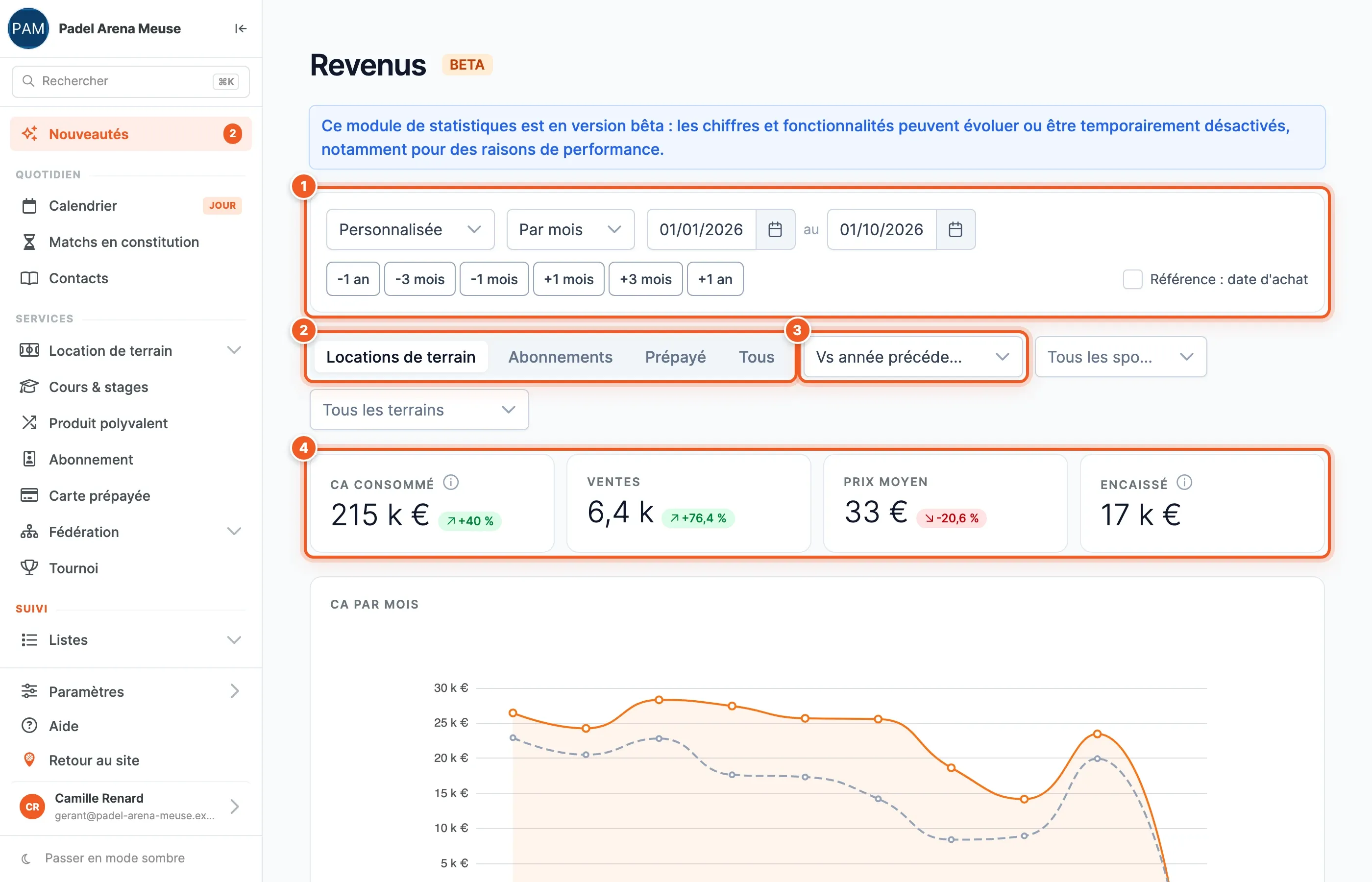Open the start date calendar picker
The image size is (1372, 882).
775,229
